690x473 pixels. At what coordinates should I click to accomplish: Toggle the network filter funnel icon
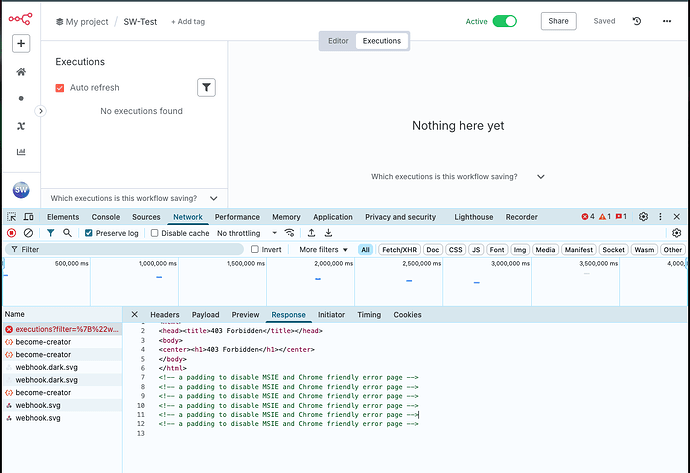coord(51,233)
